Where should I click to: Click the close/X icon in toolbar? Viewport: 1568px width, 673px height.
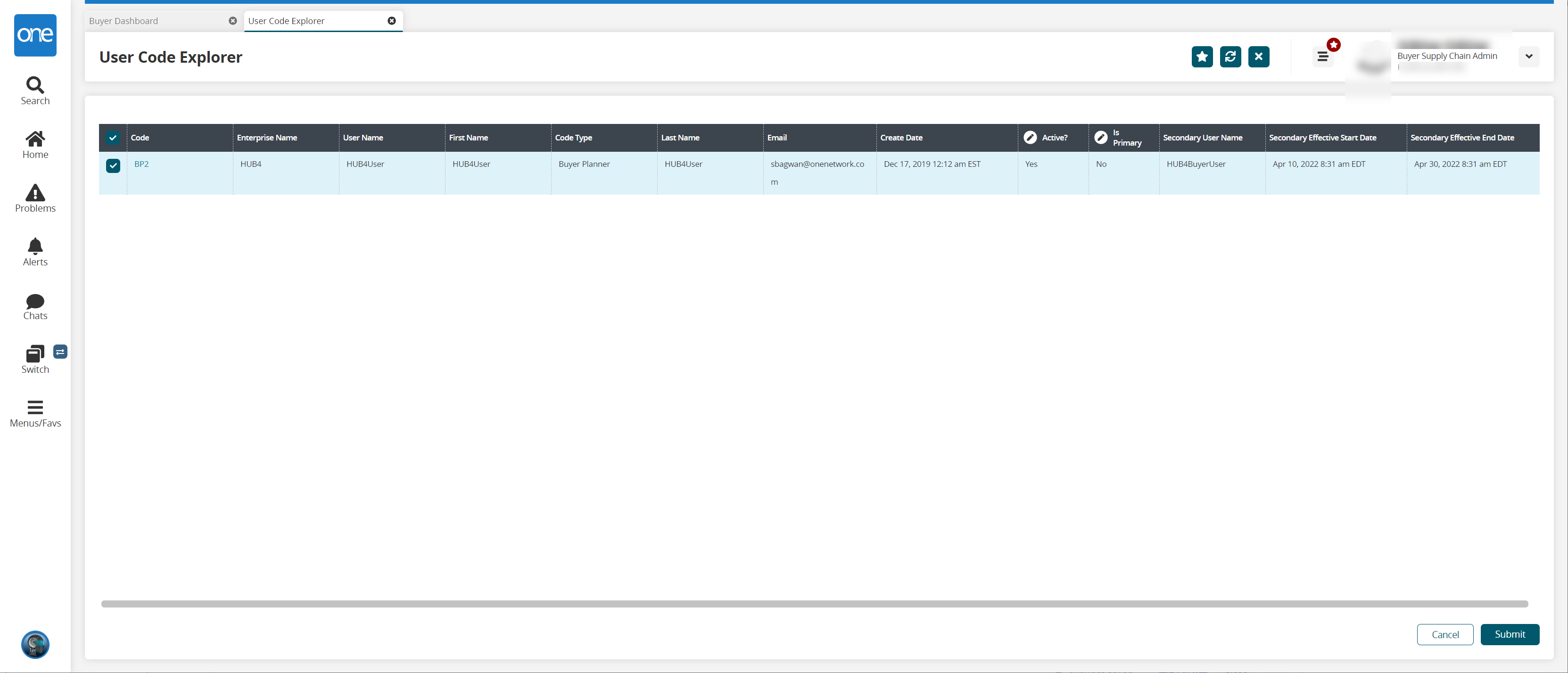coord(1259,56)
